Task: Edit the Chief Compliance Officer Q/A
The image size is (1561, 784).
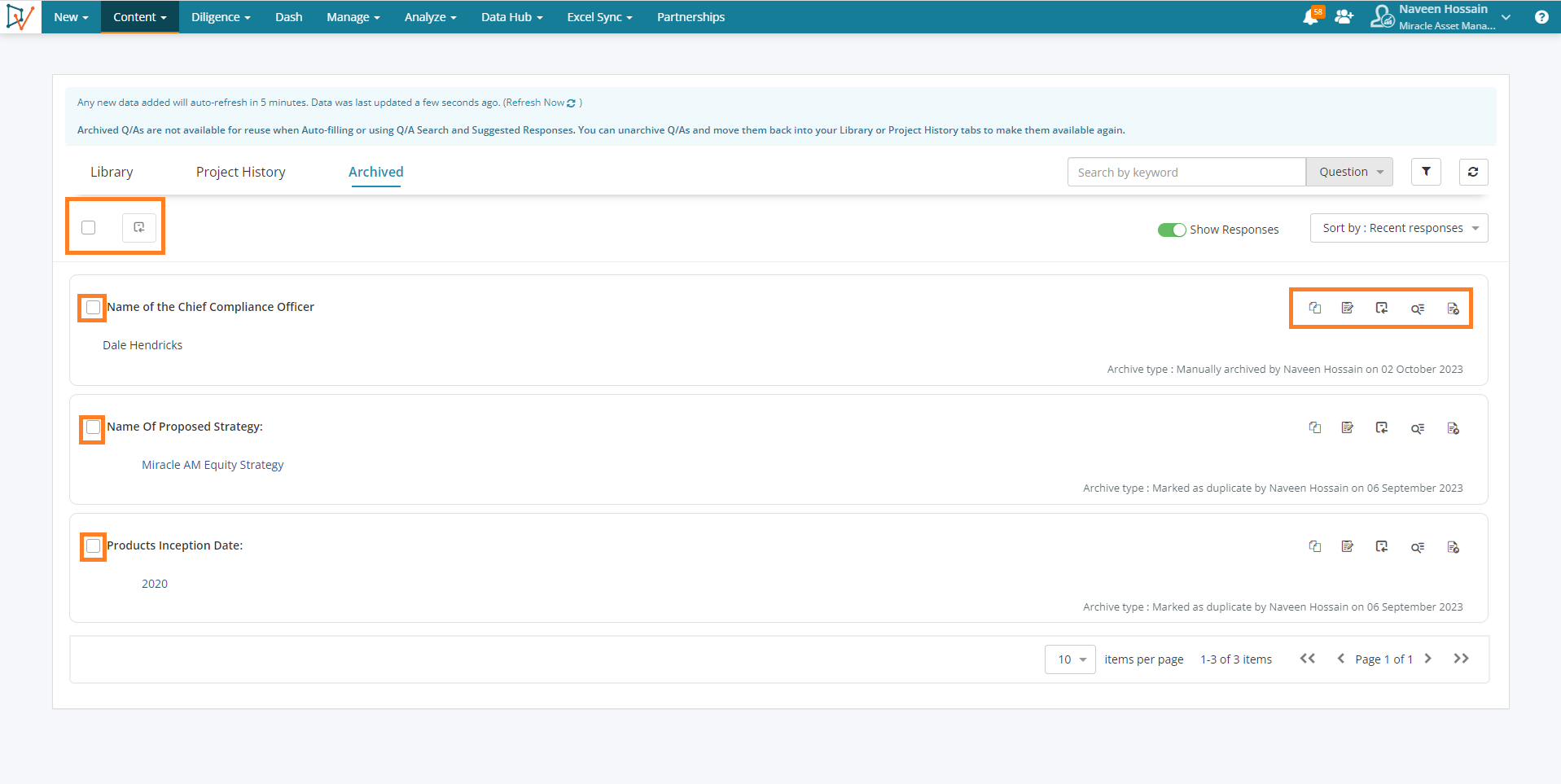Action: (1348, 308)
